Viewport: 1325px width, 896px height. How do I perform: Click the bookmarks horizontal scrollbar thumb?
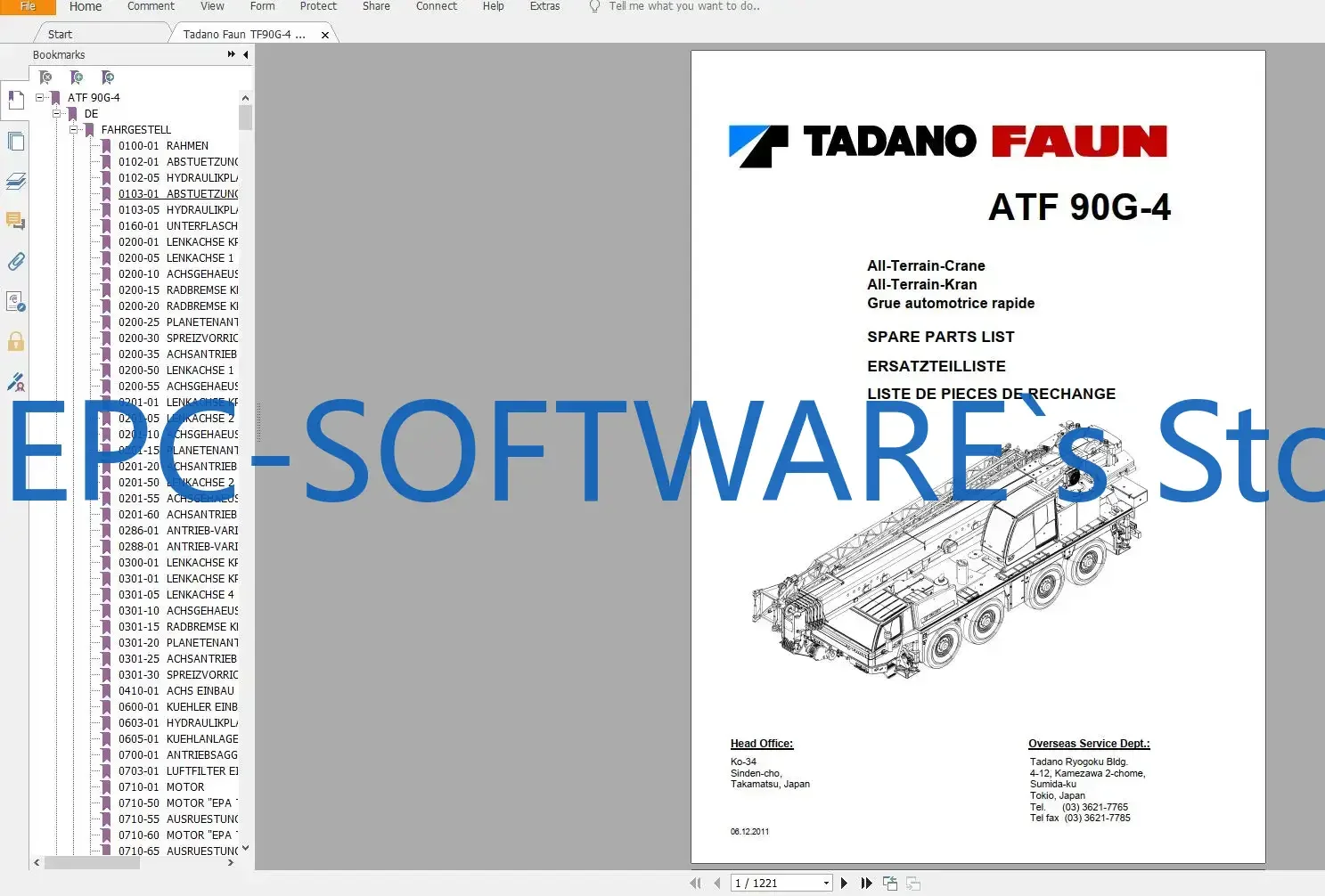click(92, 862)
